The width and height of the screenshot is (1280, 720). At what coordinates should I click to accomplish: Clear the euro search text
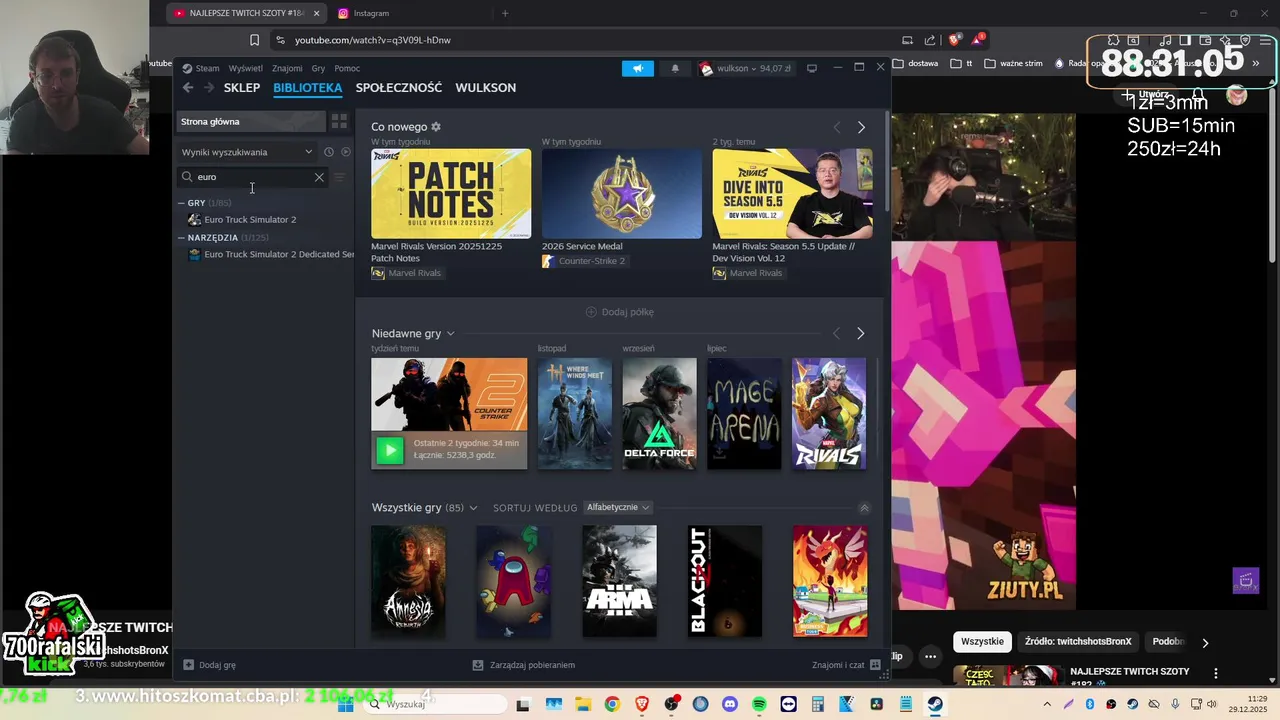click(x=319, y=177)
